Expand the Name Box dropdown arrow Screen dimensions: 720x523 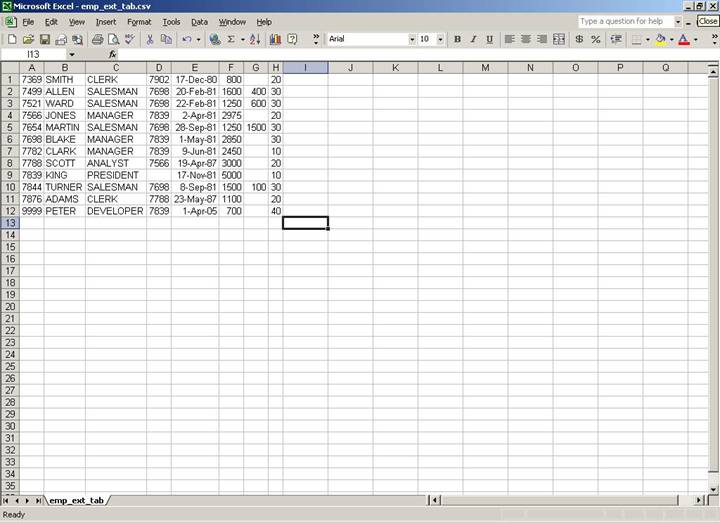[x=71, y=54]
